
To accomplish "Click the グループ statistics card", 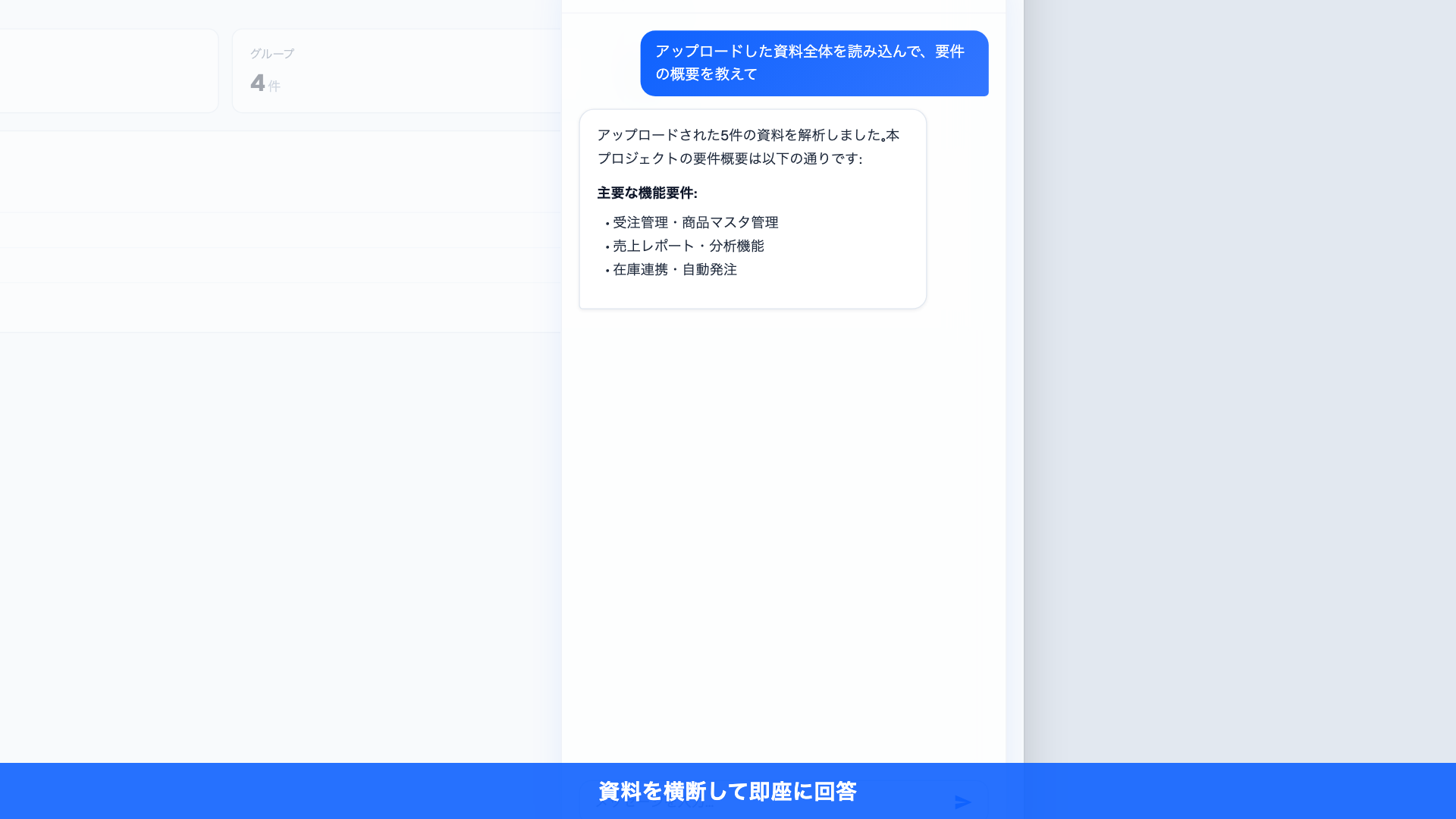I will click(x=394, y=70).
